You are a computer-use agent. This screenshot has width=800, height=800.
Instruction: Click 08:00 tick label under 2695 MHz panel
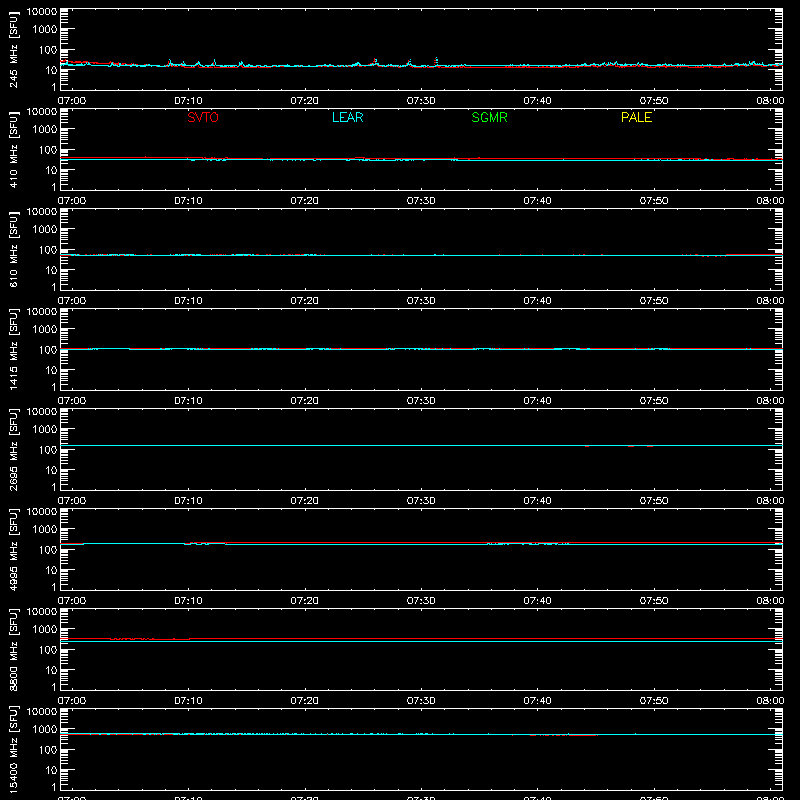[770, 501]
